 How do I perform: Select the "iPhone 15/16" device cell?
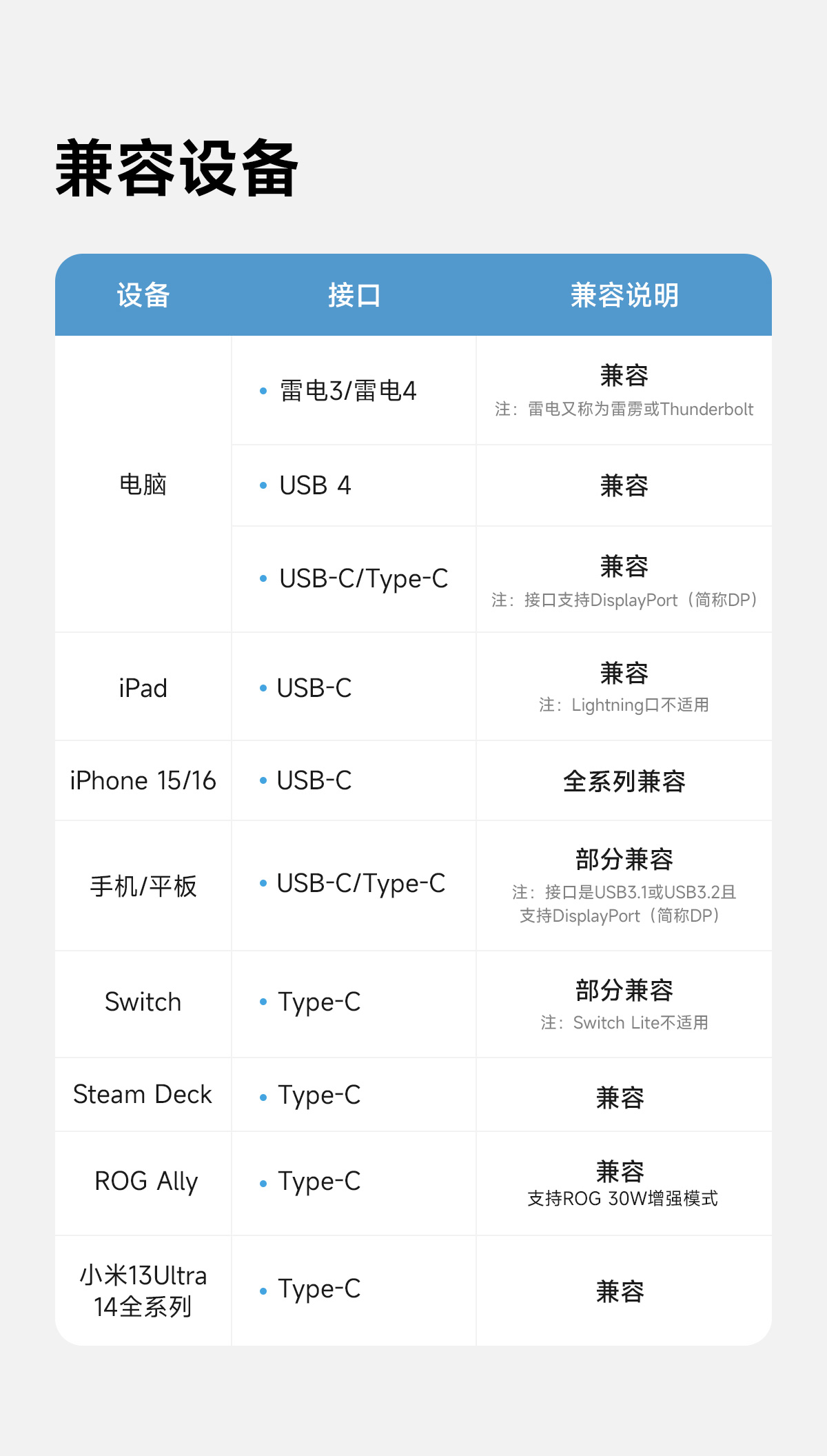143,781
